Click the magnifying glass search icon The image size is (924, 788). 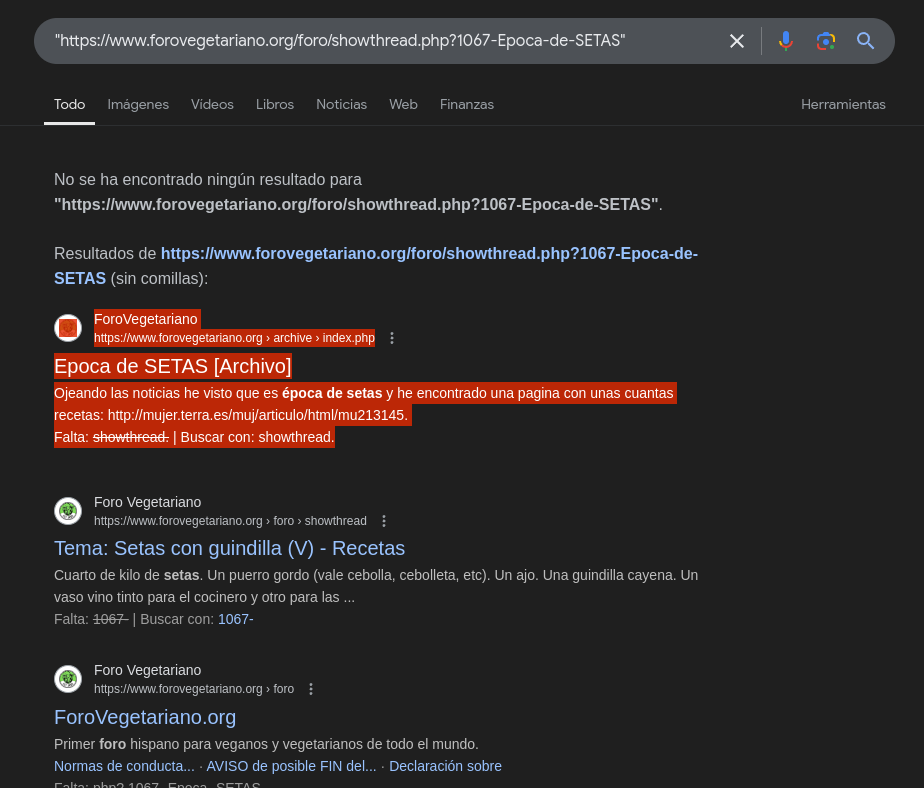point(865,41)
